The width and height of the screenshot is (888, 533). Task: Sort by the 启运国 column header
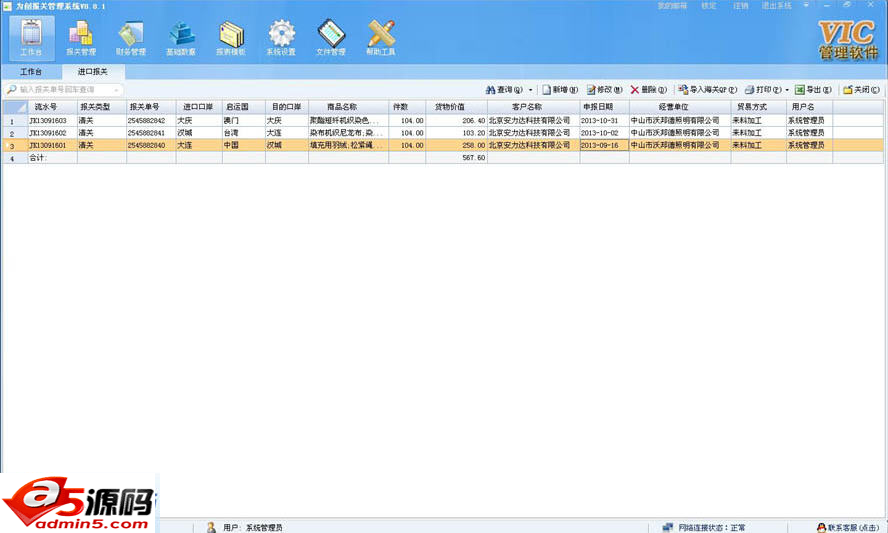coord(244,107)
